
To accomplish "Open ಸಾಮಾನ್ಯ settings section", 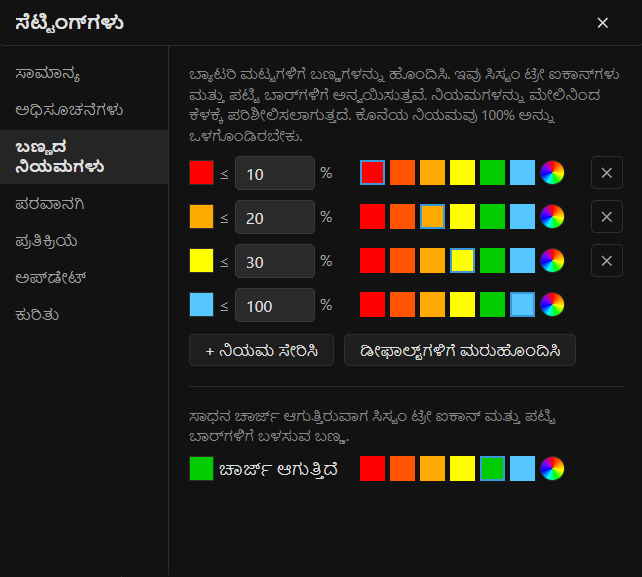I will (x=84, y=74).
